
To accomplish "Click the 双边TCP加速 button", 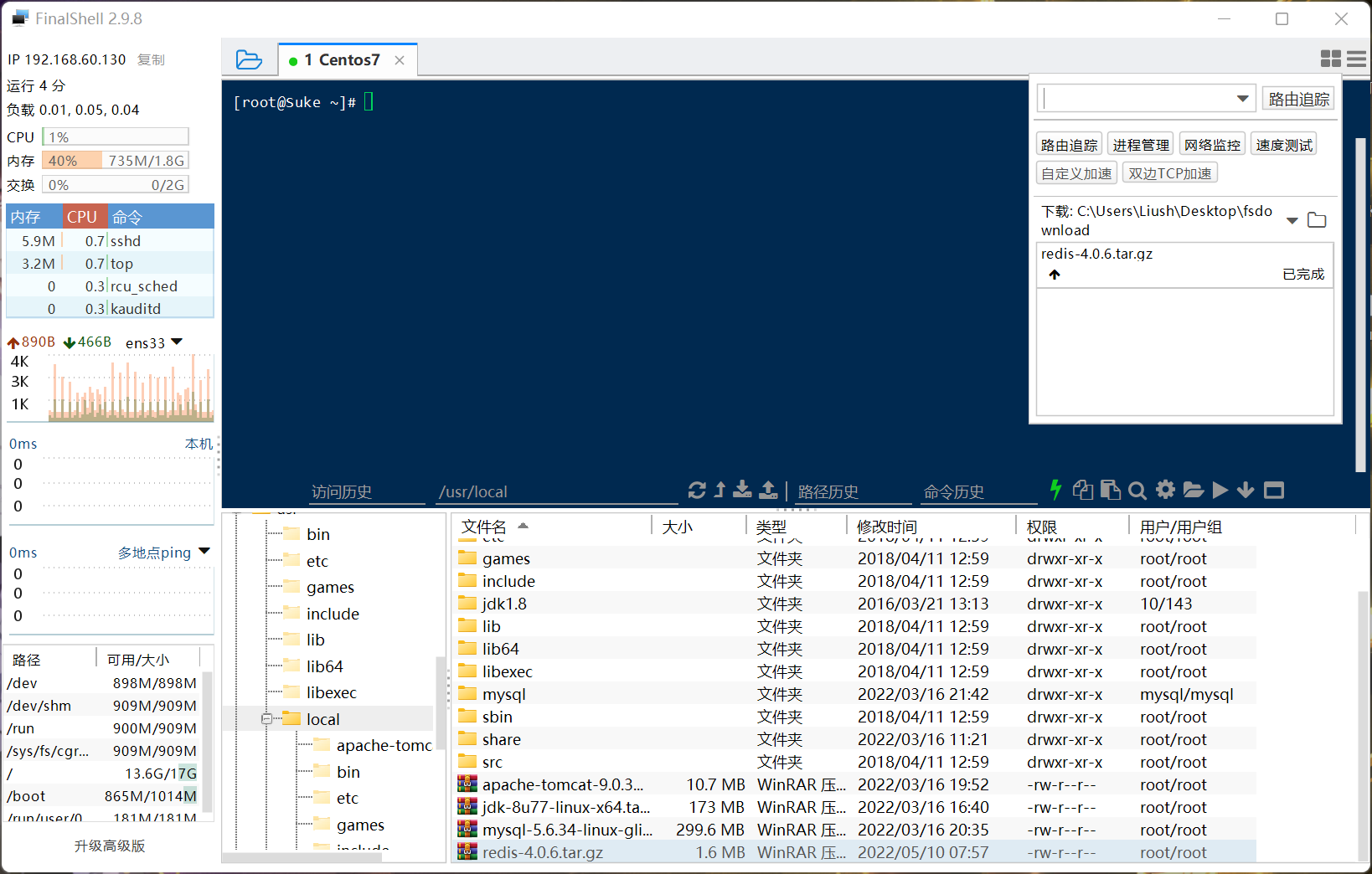I will [1170, 173].
